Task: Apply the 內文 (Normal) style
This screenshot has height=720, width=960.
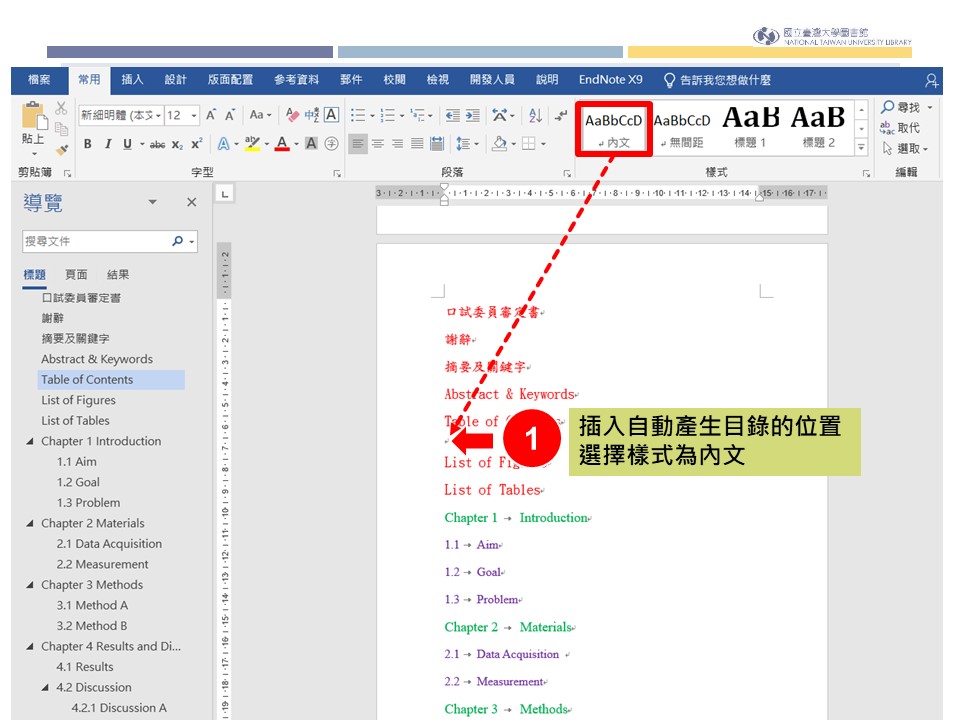Action: [613, 129]
